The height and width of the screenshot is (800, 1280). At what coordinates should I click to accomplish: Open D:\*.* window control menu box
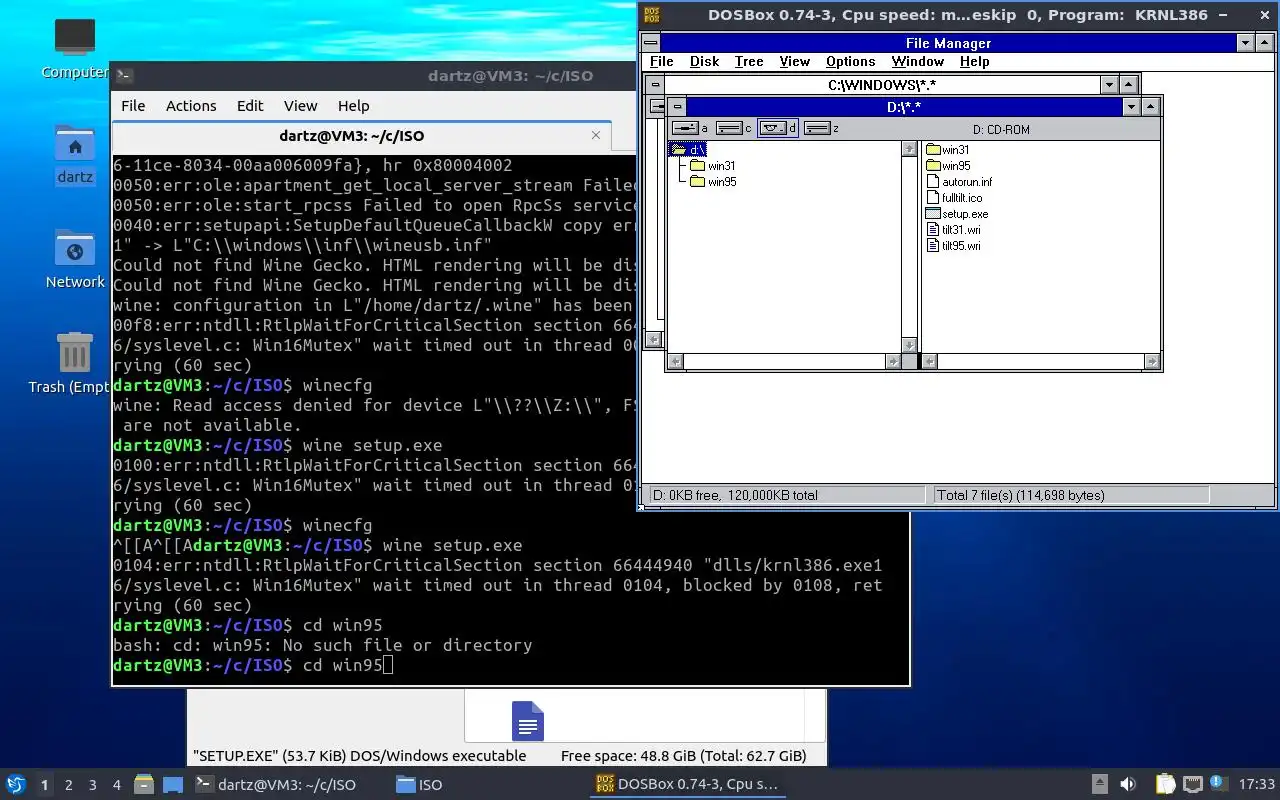coord(677,107)
